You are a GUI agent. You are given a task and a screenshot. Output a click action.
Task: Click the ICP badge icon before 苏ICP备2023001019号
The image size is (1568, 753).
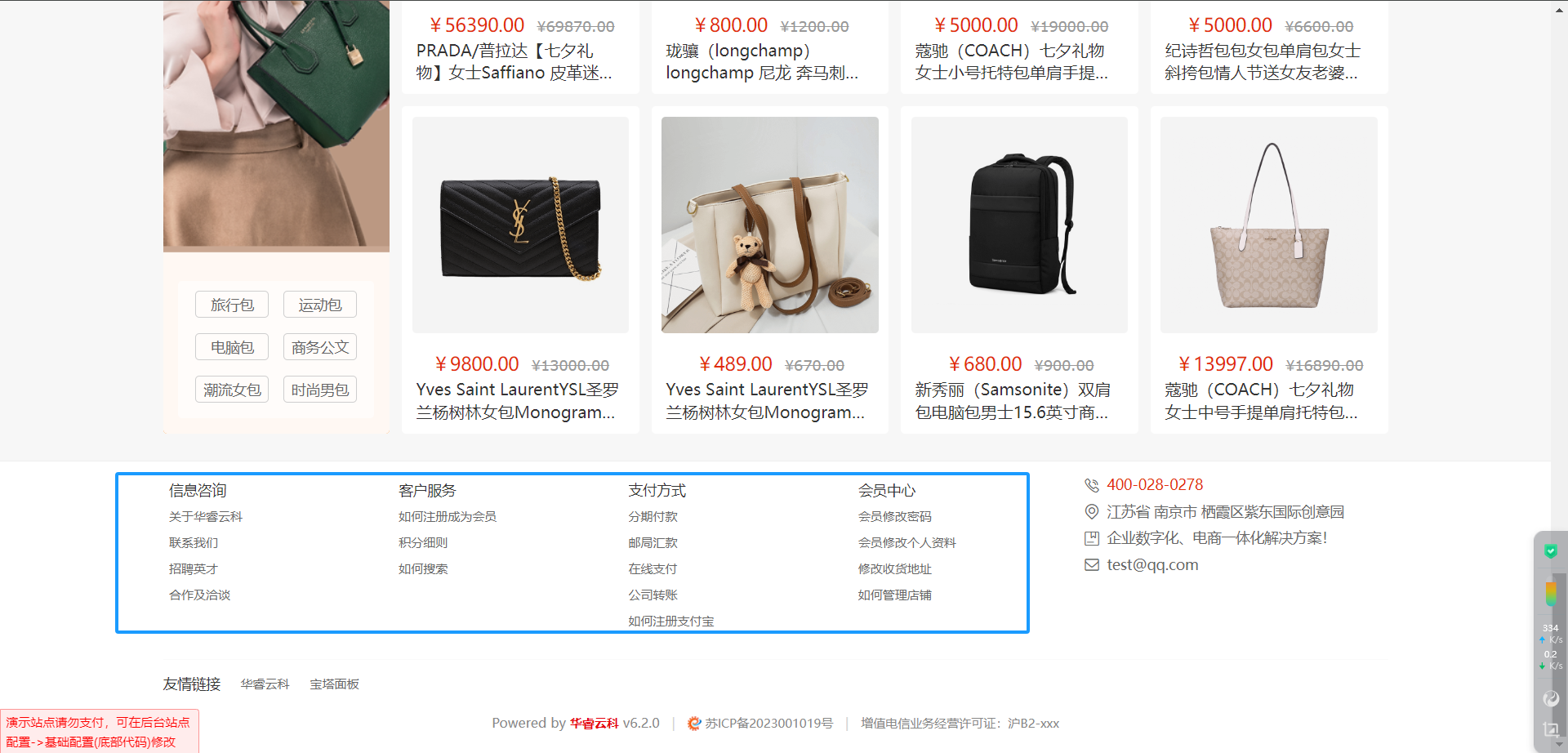tap(694, 724)
